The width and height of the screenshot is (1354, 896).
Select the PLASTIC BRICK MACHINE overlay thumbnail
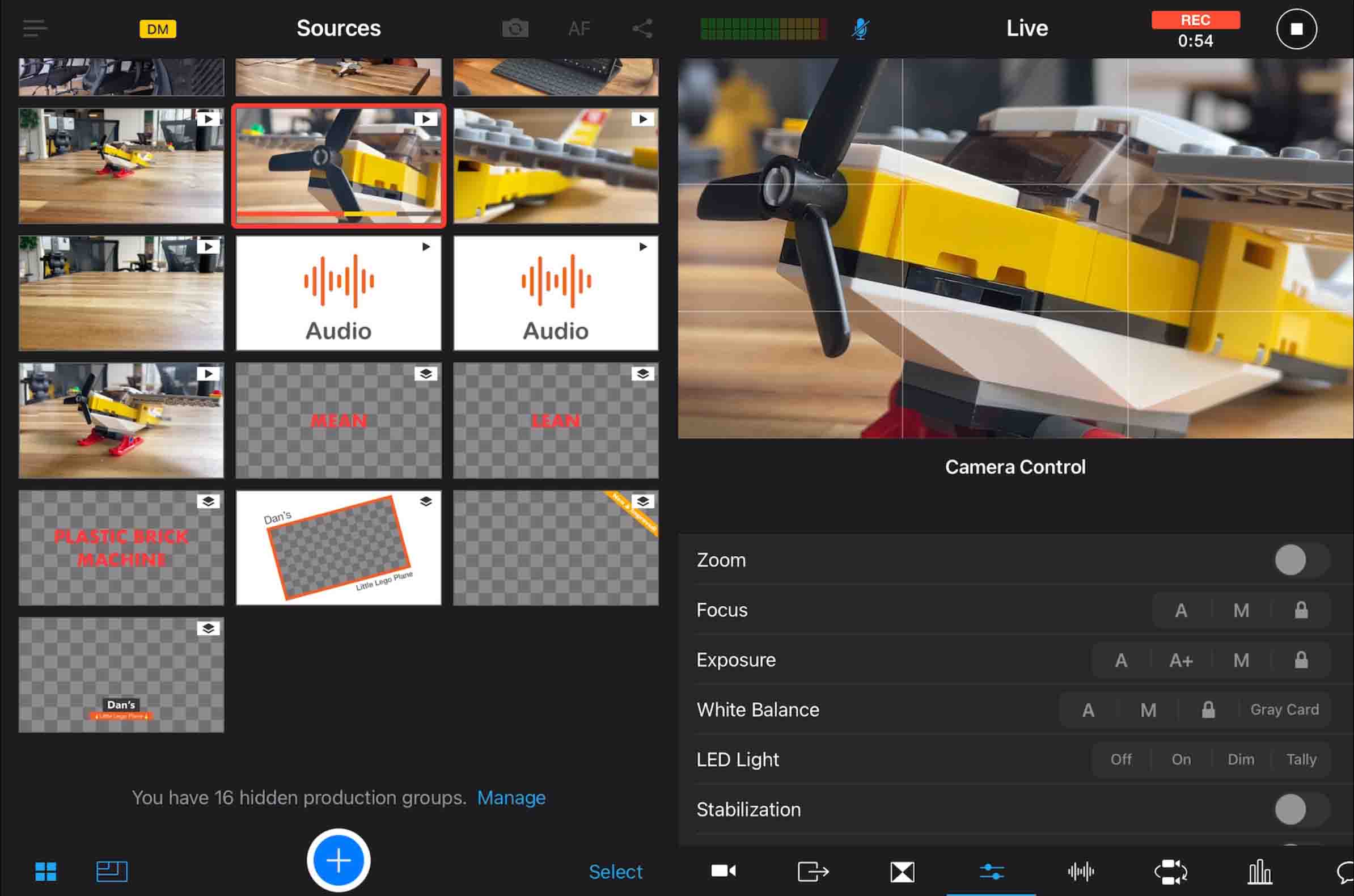[121, 547]
